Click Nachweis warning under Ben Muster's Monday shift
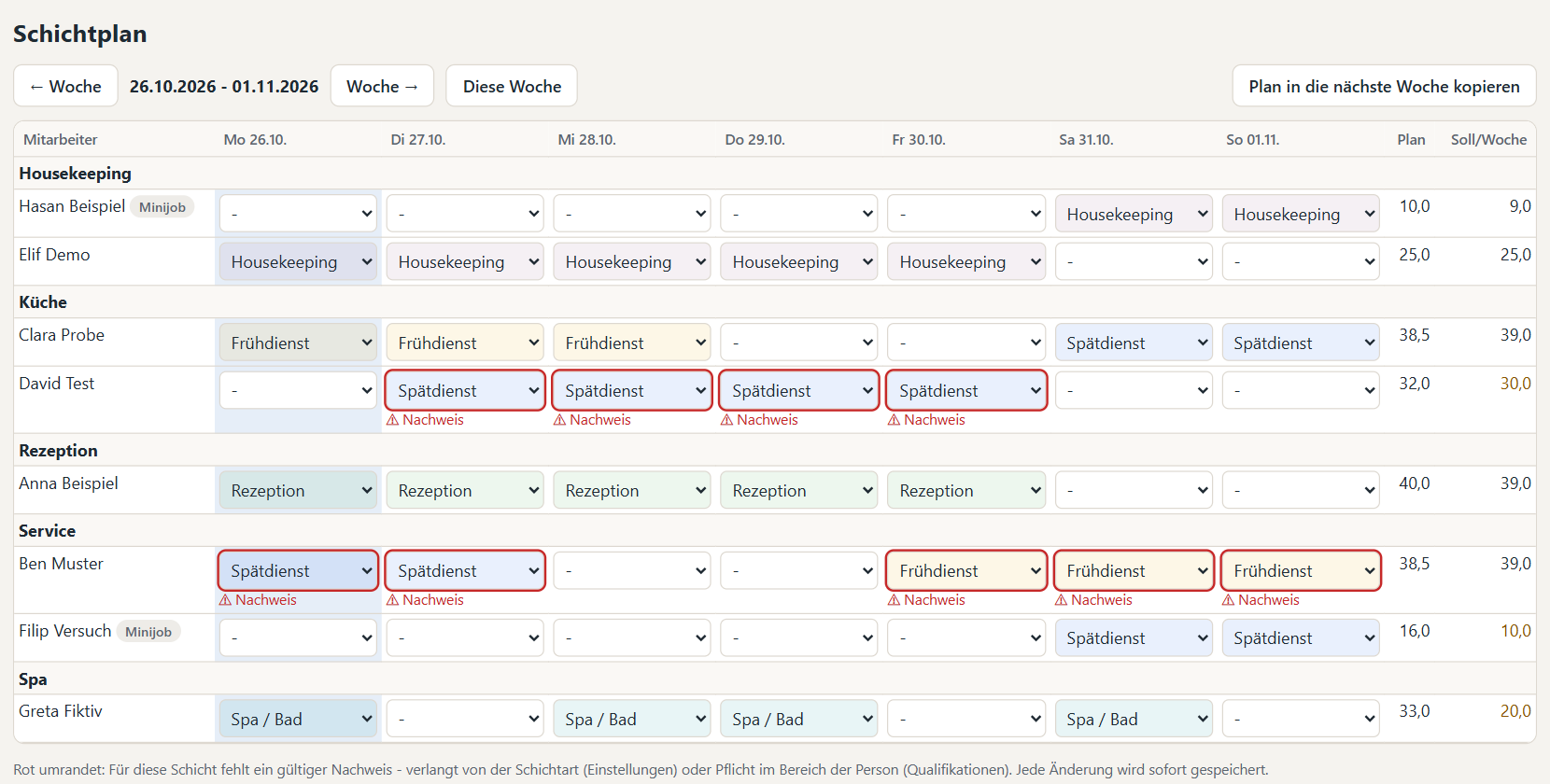The image size is (1550, 784). (x=258, y=600)
